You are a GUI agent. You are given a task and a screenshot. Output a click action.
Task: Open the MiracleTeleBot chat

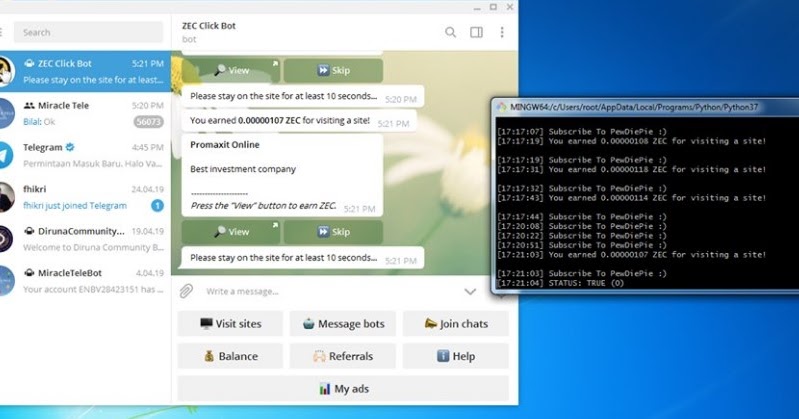(85, 281)
